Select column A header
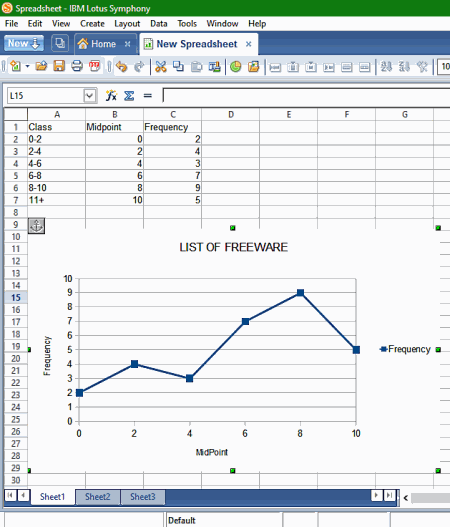Viewport: 450px width, 527px height. click(57, 115)
